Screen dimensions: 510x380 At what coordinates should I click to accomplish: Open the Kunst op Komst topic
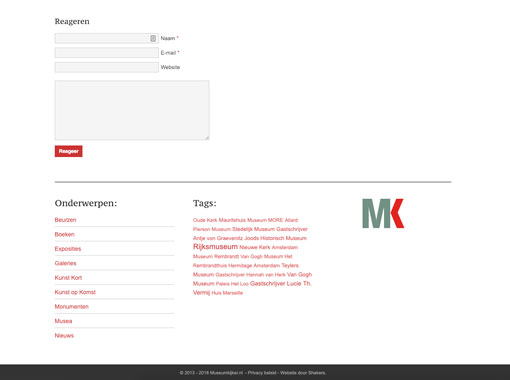[x=75, y=292]
